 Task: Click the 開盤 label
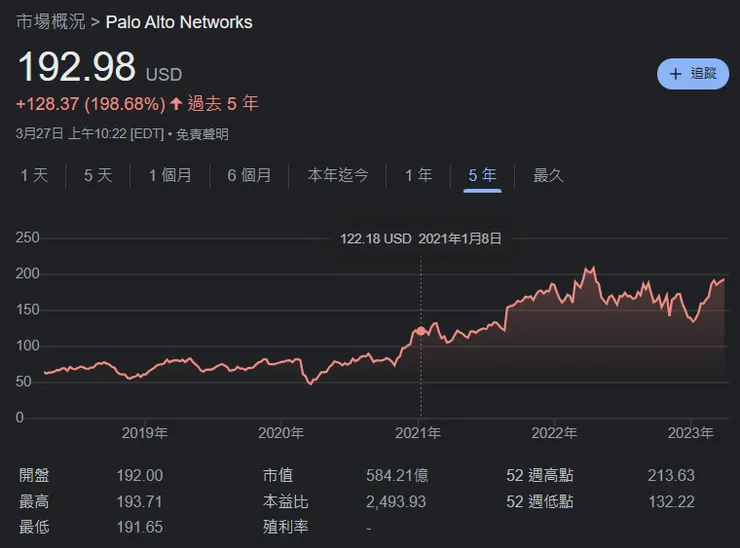point(34,475)
